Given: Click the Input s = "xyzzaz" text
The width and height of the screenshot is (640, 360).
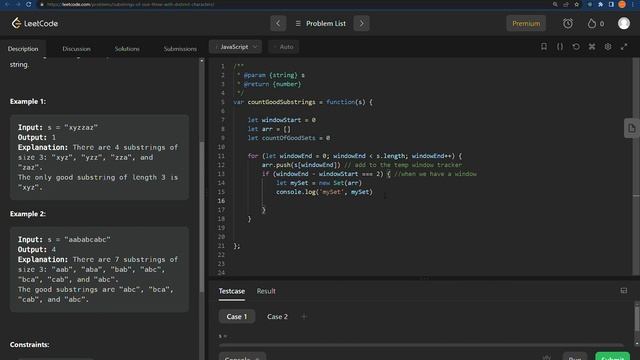Looking at the screenshot, I should [58, 127].
